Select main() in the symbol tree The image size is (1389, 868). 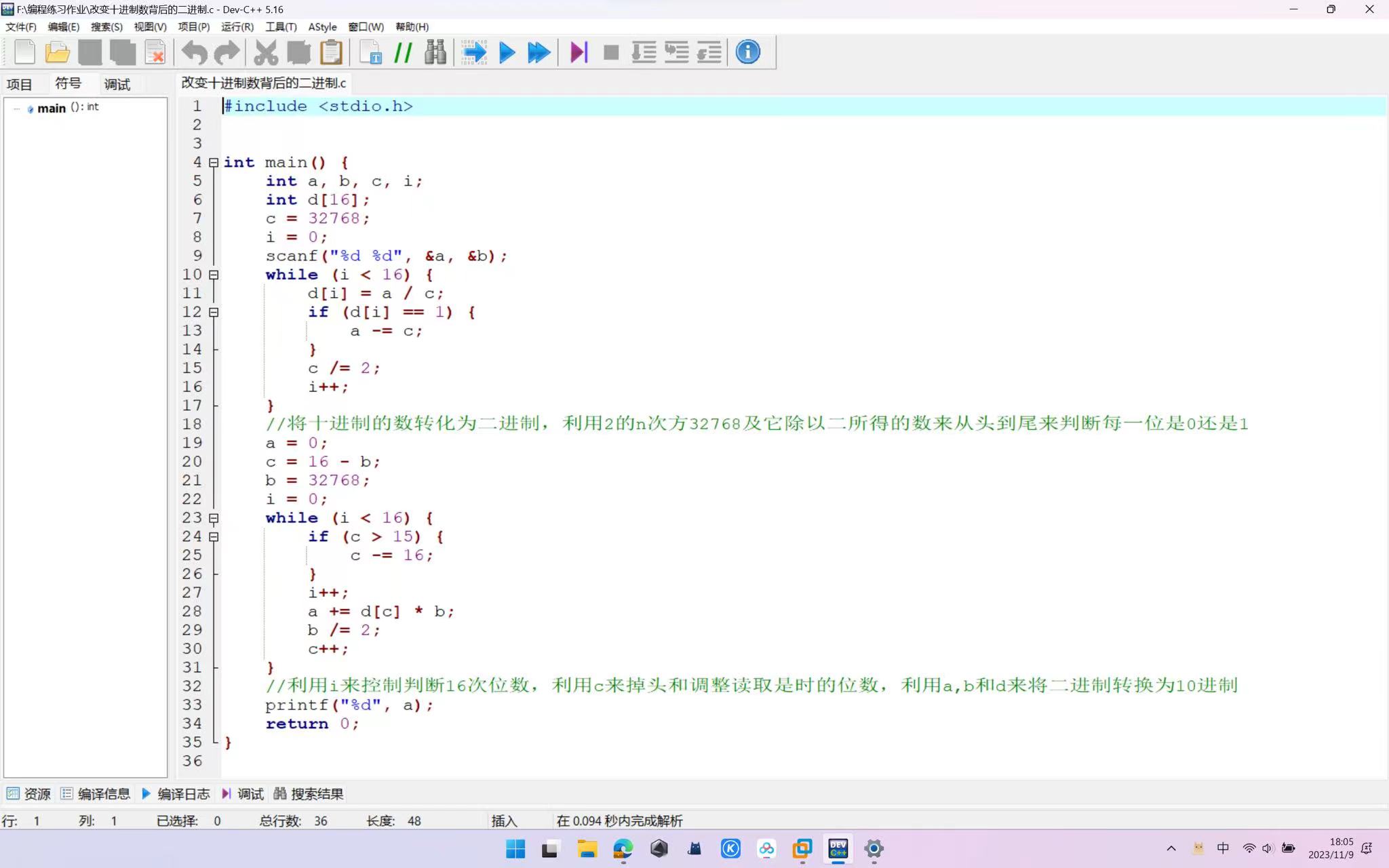pos(52,108)
